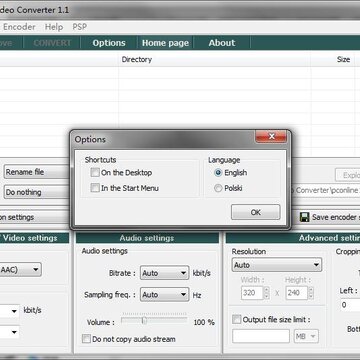Open the audio Bitrate dropdown
360x360 pixels.
click(165, 273)
